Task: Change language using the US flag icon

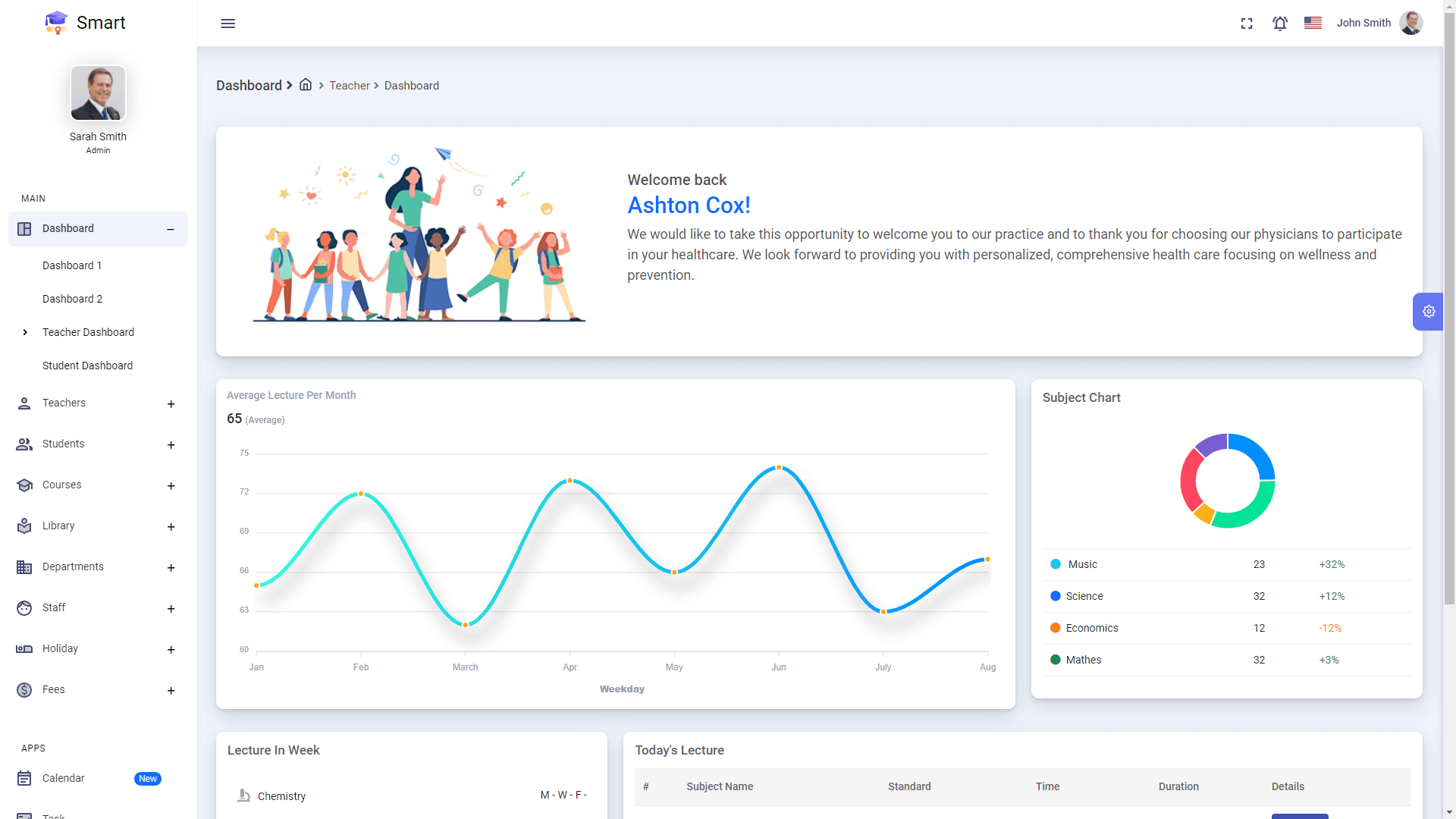Action: (x=1313, y=23)
